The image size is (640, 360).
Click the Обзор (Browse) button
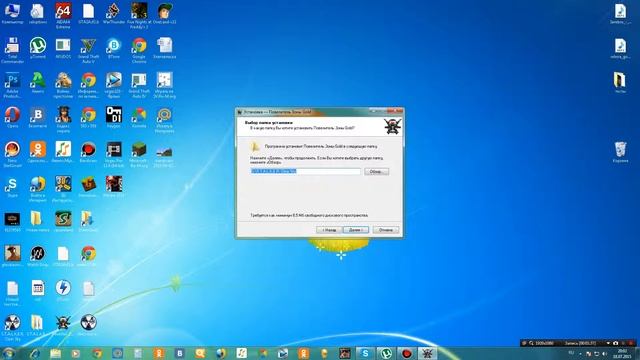[x=376, y=171]
